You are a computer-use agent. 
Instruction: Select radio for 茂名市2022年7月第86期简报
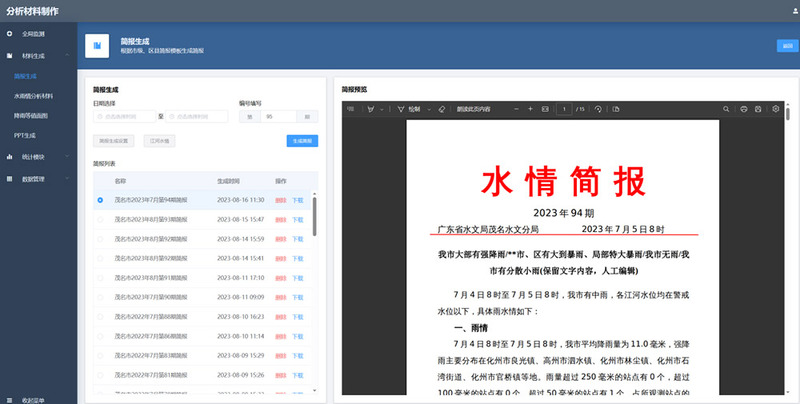[x=100, y=336]
